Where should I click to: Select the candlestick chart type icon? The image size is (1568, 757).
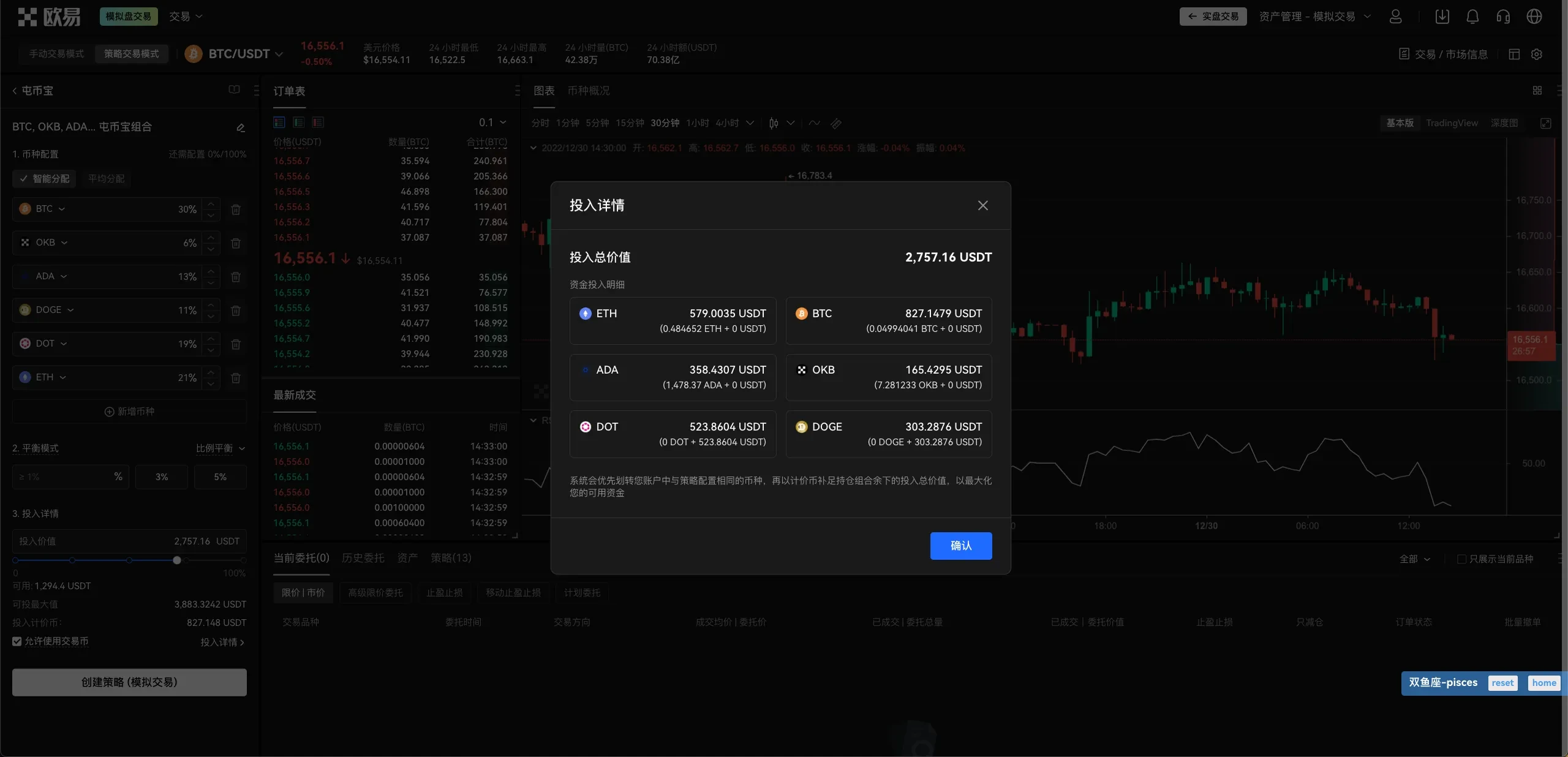point(773,123)
